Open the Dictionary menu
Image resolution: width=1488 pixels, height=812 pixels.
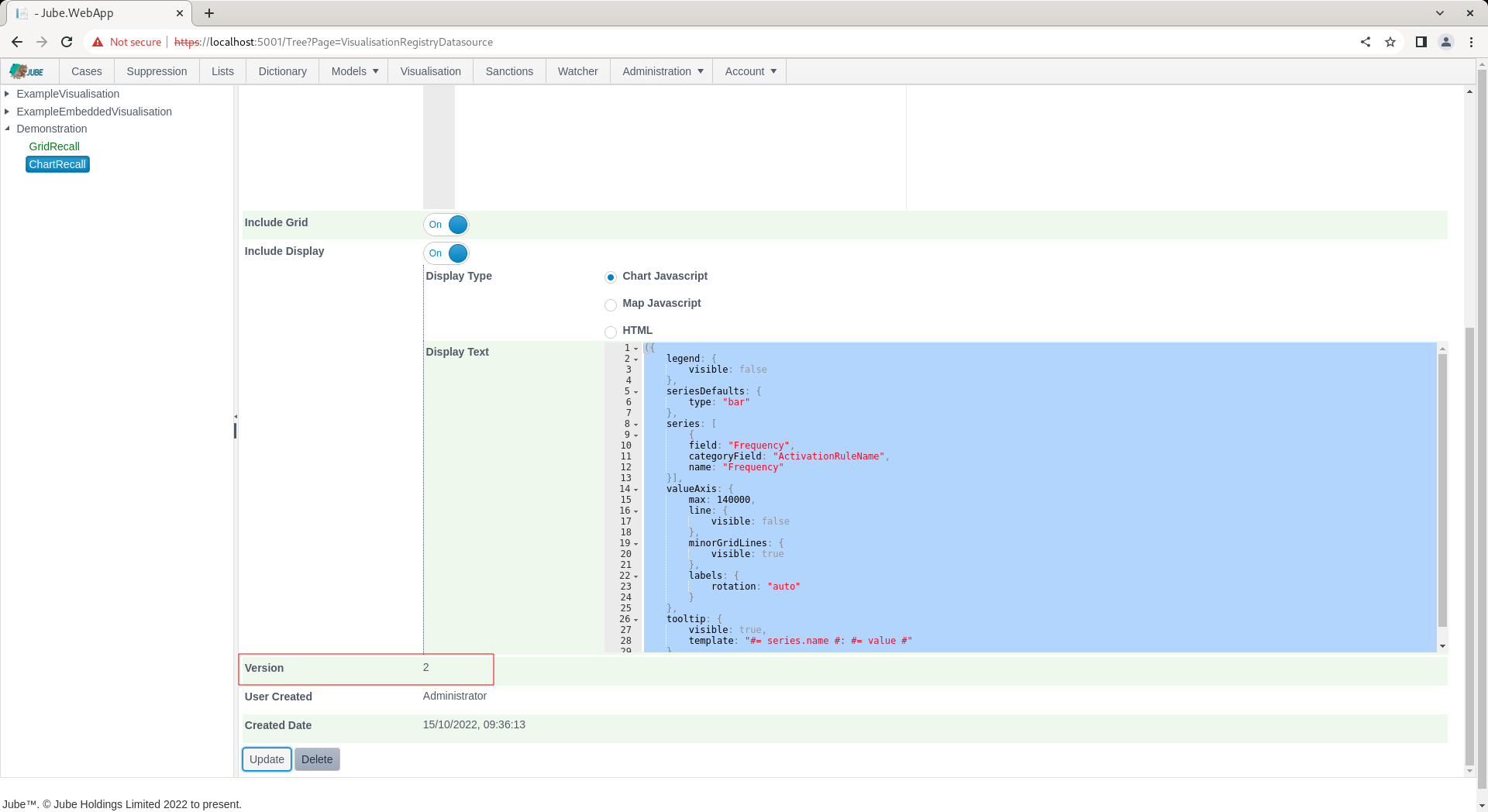point(282,71)
